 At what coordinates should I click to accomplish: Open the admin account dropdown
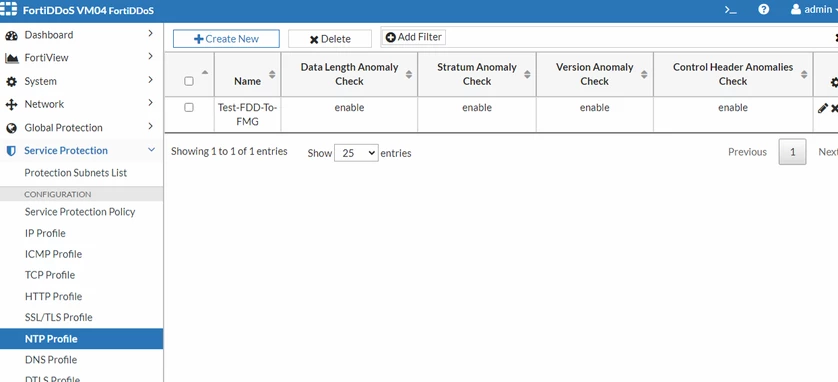tap(814, 10)
